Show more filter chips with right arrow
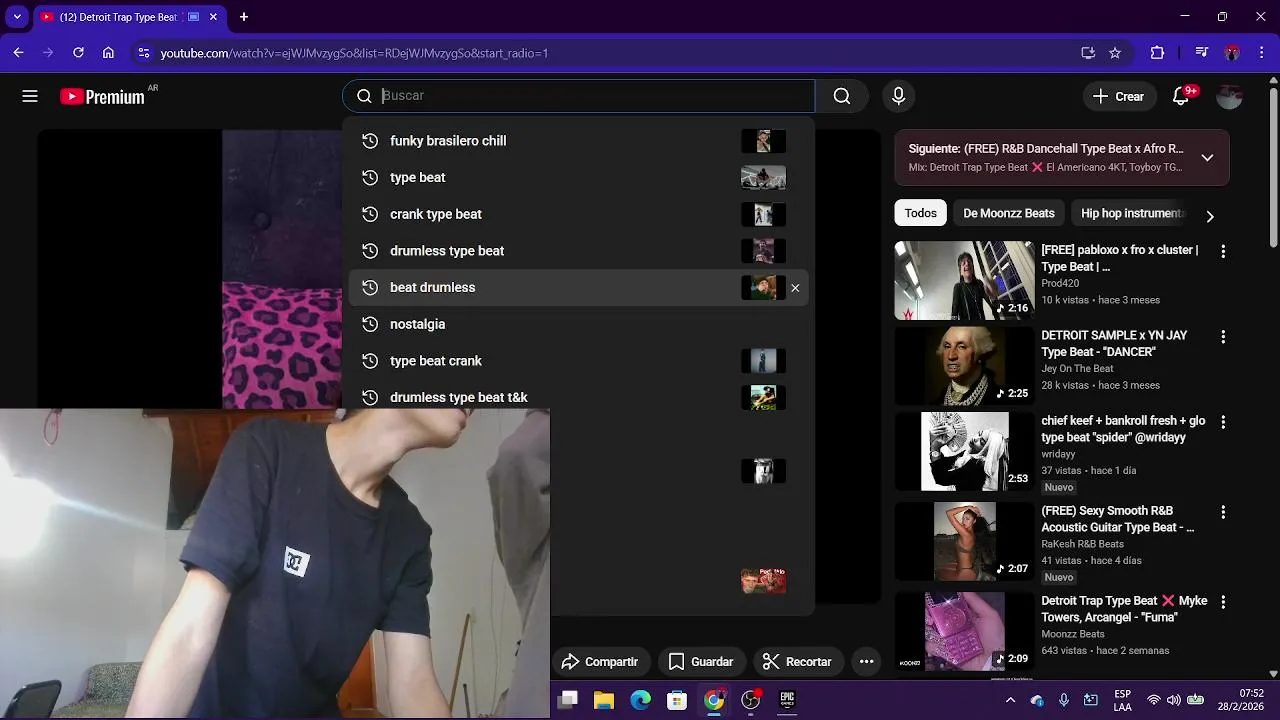This screenshot has width=1280, height=720. tap(1210, 216)
